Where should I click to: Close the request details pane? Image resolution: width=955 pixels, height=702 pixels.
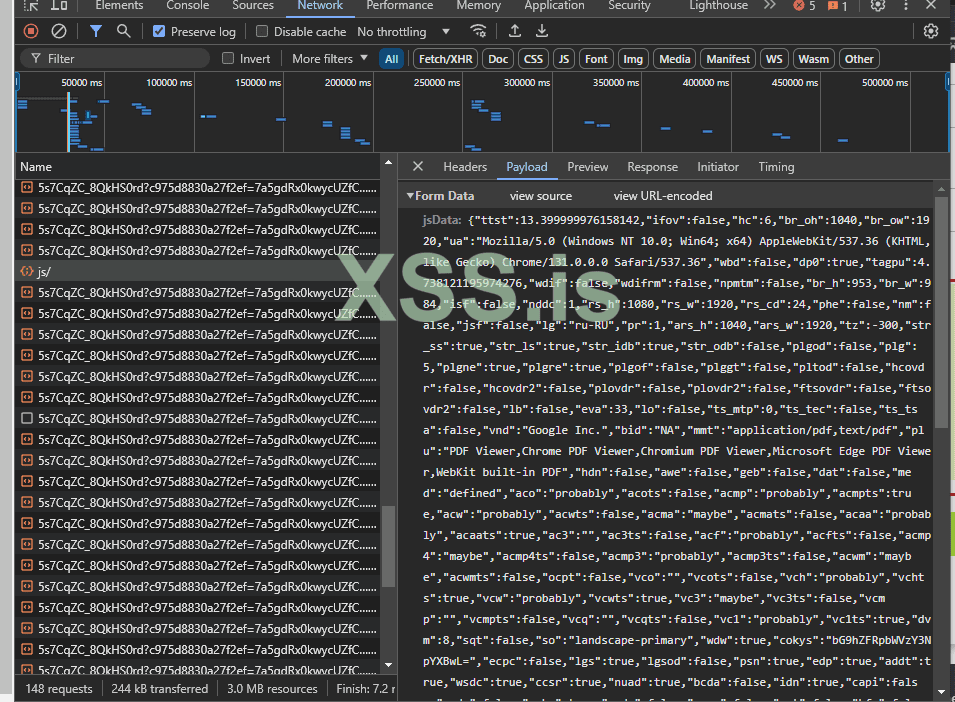[418, 167]
